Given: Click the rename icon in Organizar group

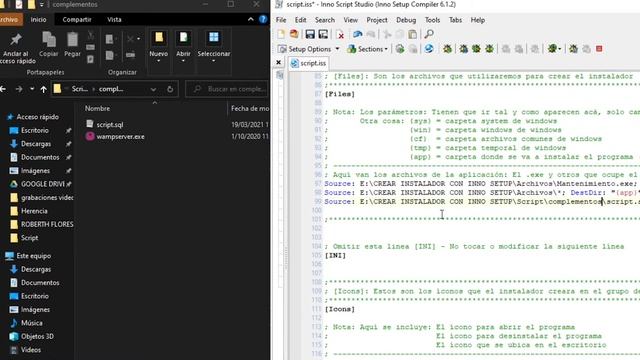Looking at the screenshot, I should coord(130,55).
